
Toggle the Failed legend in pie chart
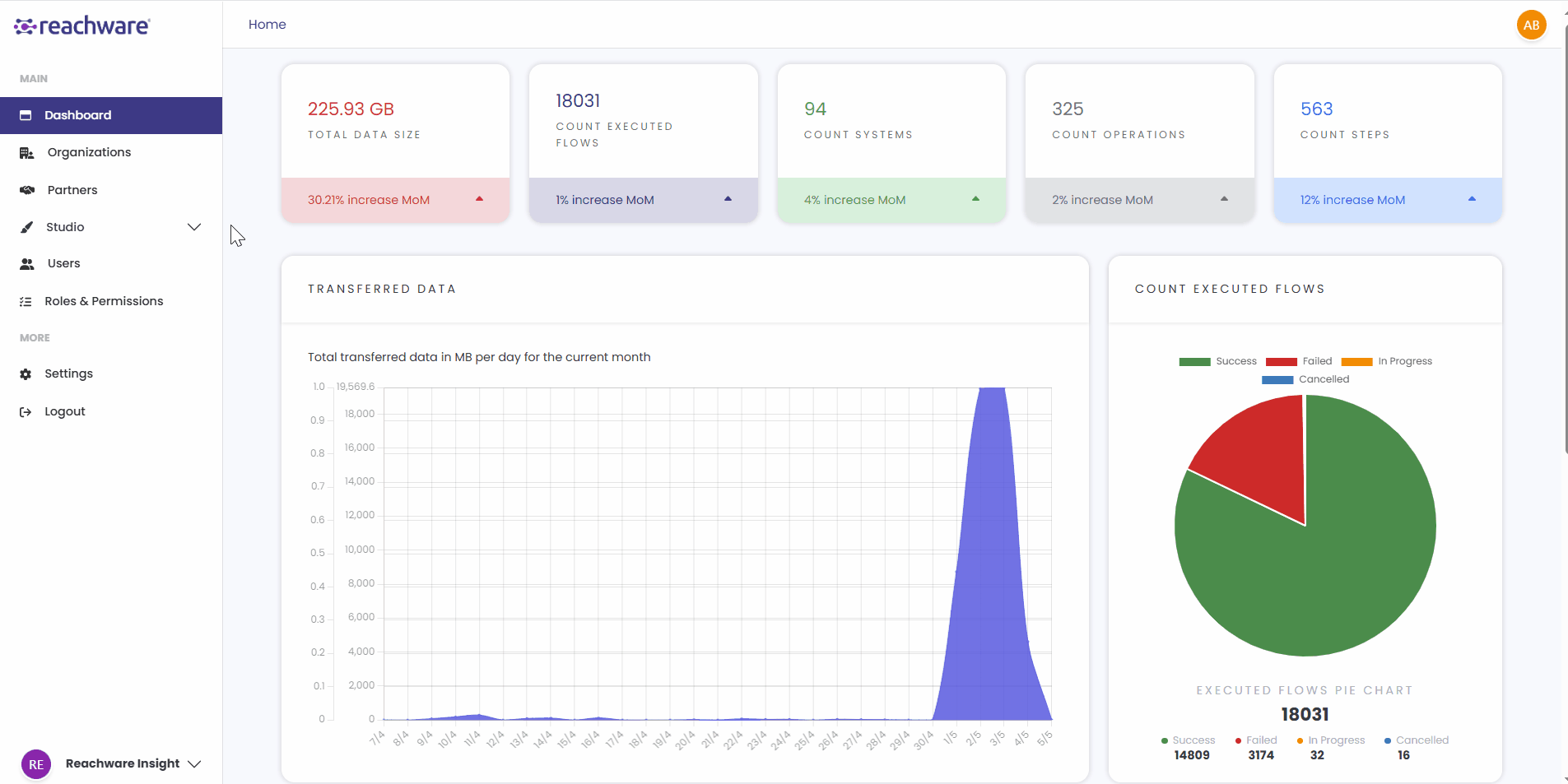pos(1298,361)
